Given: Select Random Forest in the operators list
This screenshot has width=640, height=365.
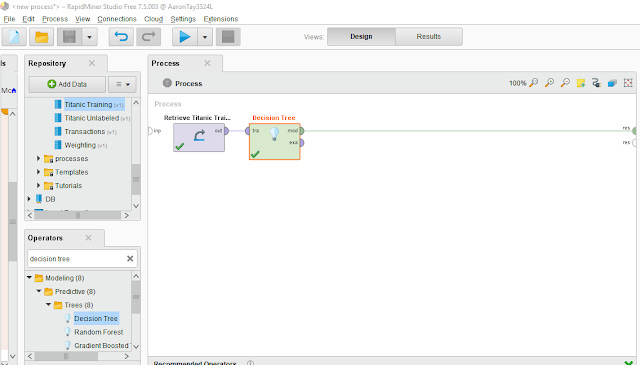Looking at the screenshot, I should [98, 332].
